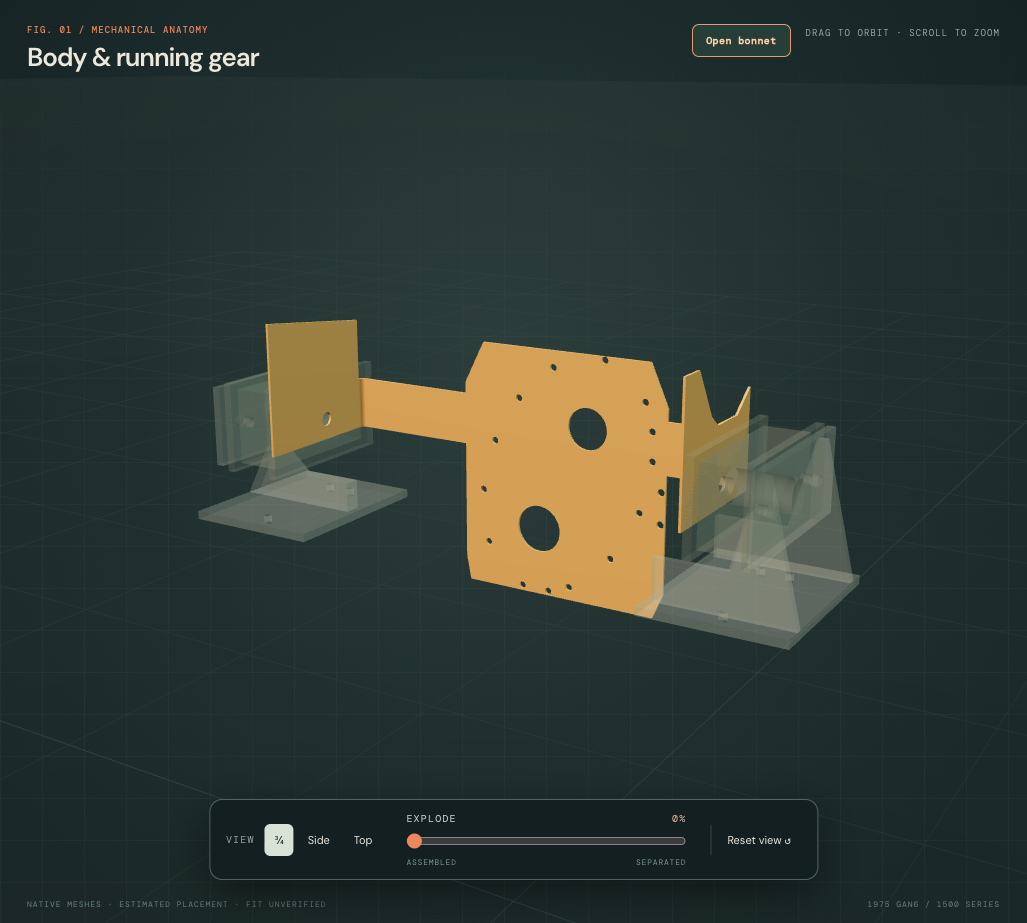Switch to the Side view

[x=318, y=840]
